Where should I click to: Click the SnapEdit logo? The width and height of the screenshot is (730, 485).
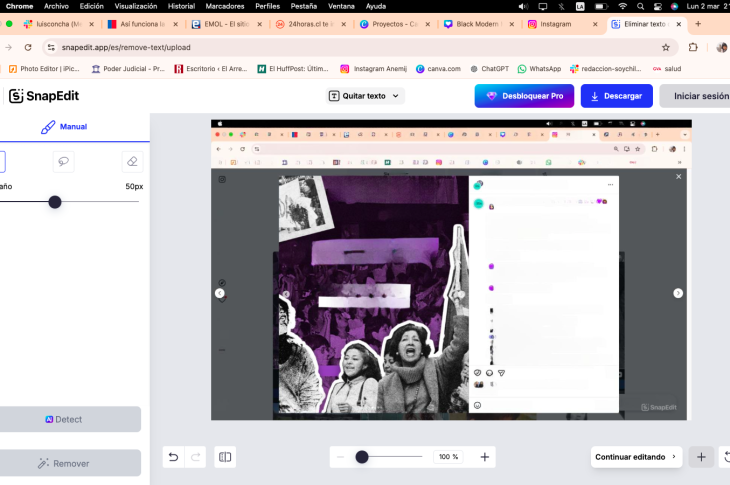click(44, 96)
